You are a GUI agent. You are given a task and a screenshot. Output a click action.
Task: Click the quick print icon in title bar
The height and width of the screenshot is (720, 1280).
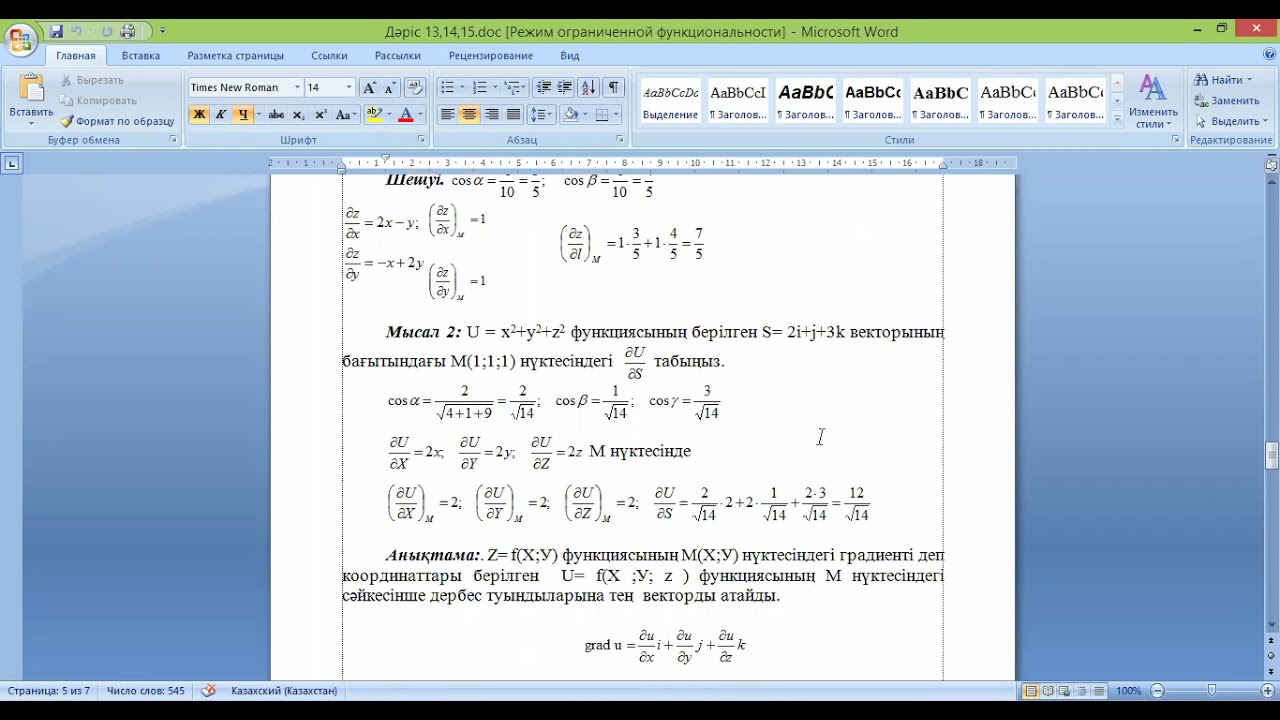pos(128,31)
